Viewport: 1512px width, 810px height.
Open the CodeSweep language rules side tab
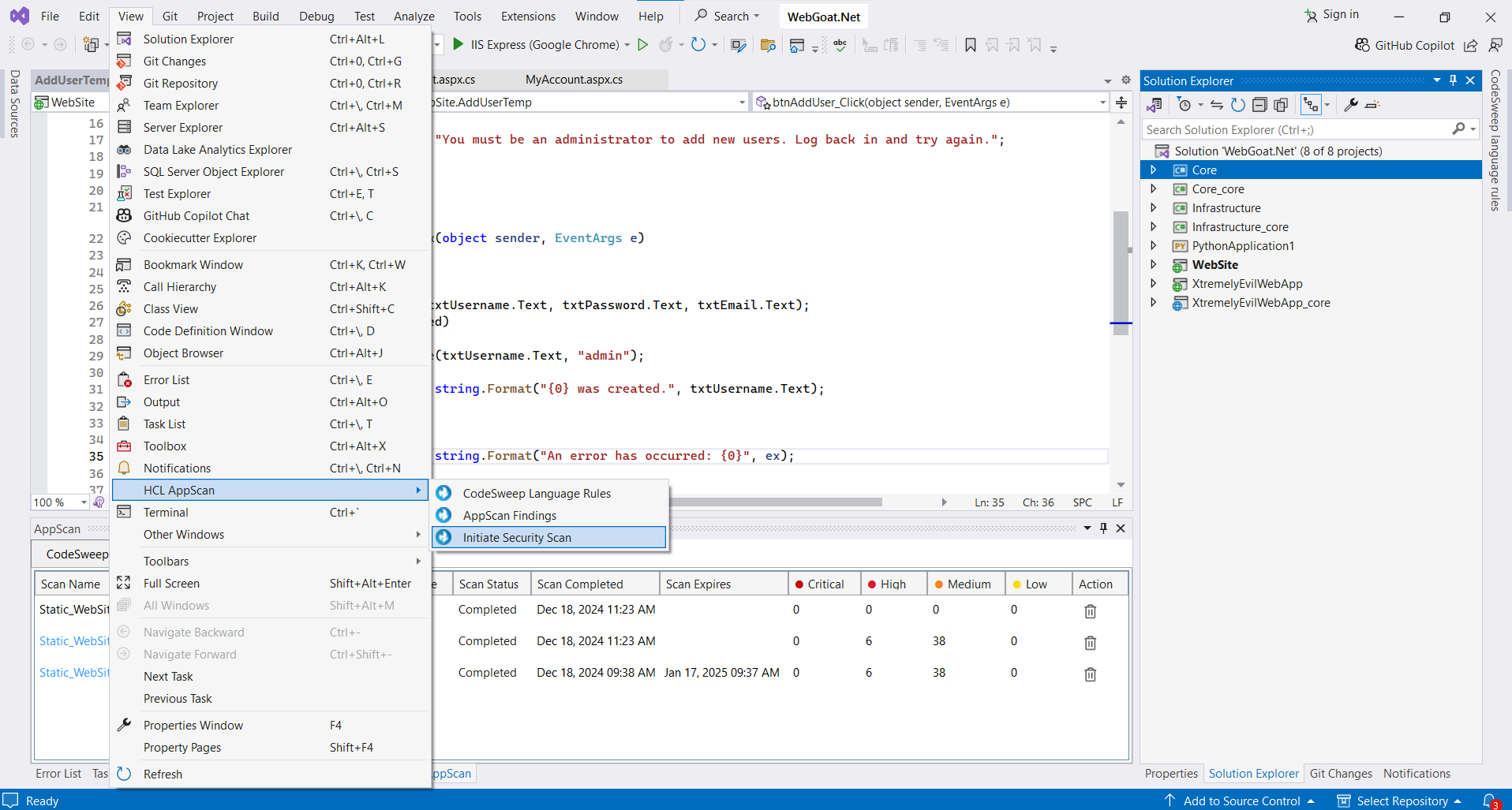[1495, 140]
